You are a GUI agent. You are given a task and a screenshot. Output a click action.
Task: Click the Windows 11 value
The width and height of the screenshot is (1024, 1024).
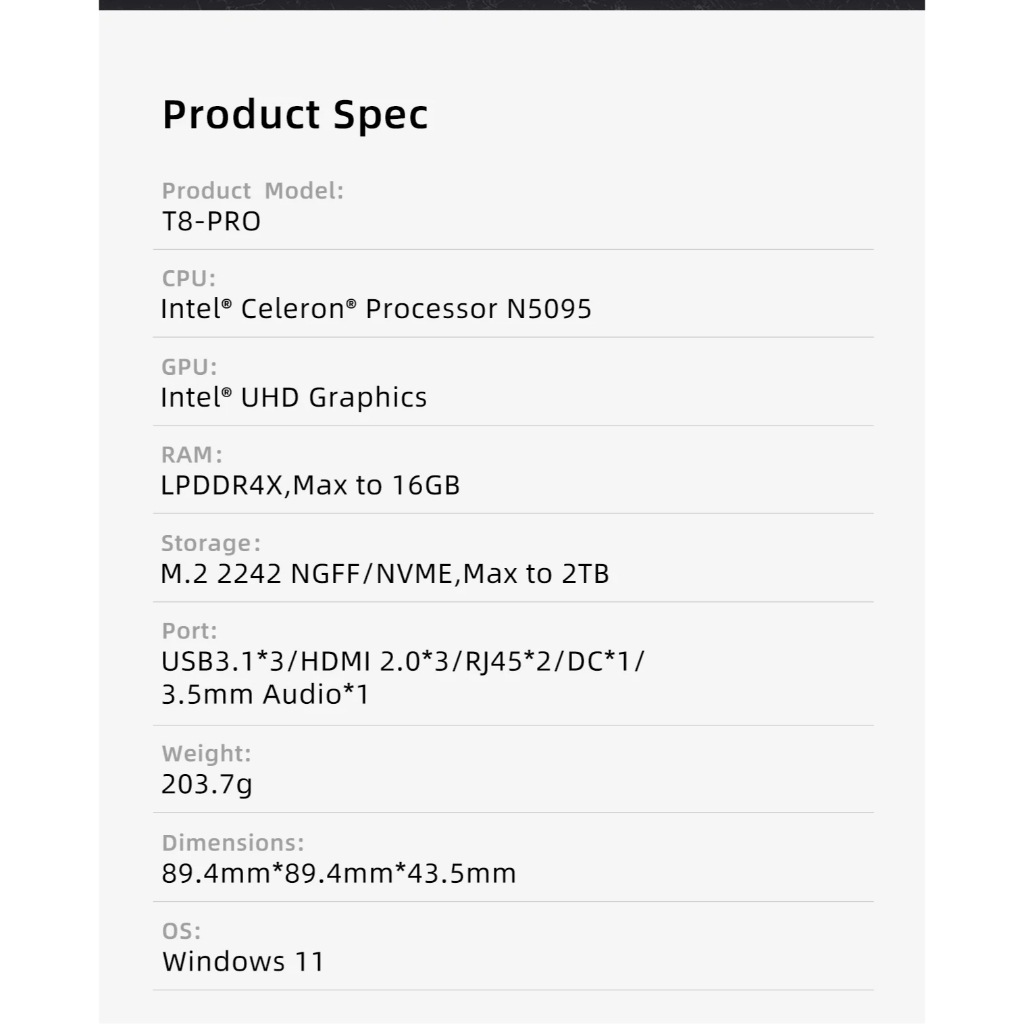243,962
